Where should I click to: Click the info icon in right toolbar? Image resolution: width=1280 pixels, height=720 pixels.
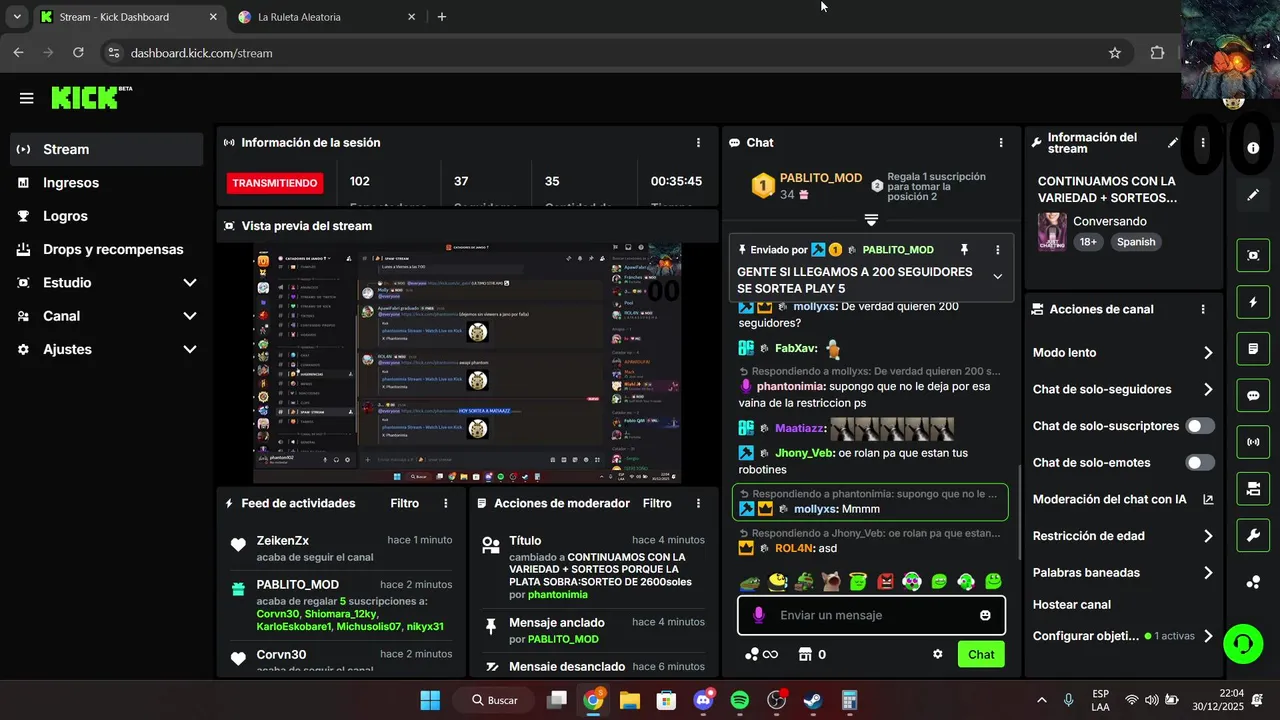tap(1253, 148)
